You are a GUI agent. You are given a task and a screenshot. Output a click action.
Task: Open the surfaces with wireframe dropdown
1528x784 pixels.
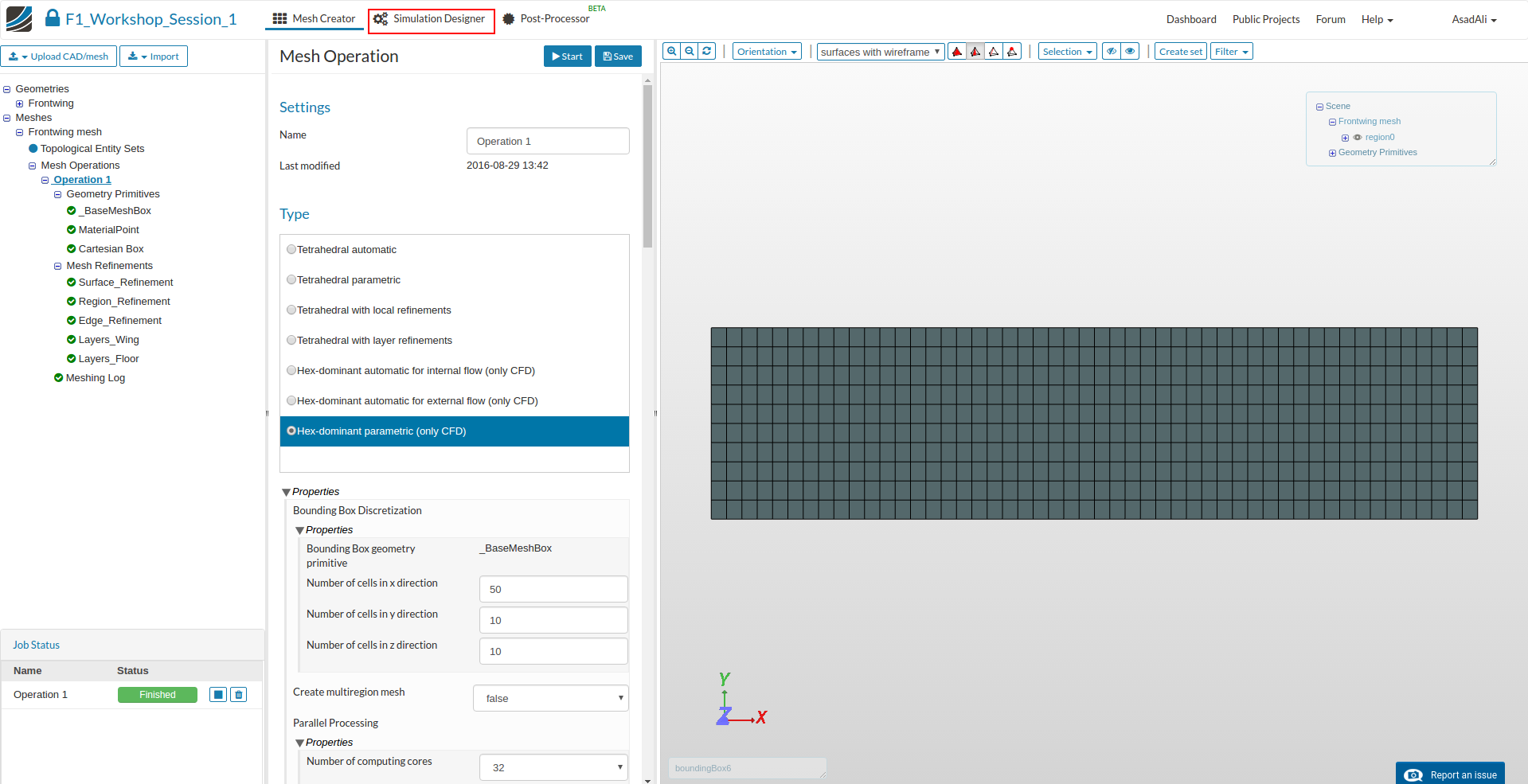(880, 52)
